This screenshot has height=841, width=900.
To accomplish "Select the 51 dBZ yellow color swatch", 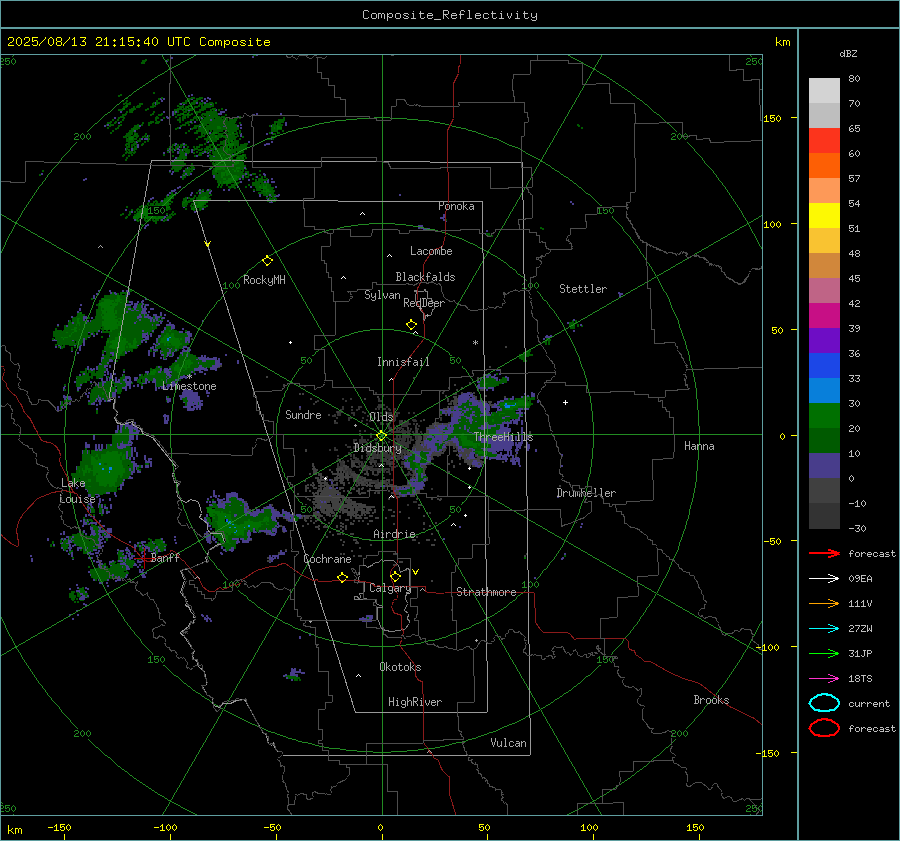I will point(824,216).
